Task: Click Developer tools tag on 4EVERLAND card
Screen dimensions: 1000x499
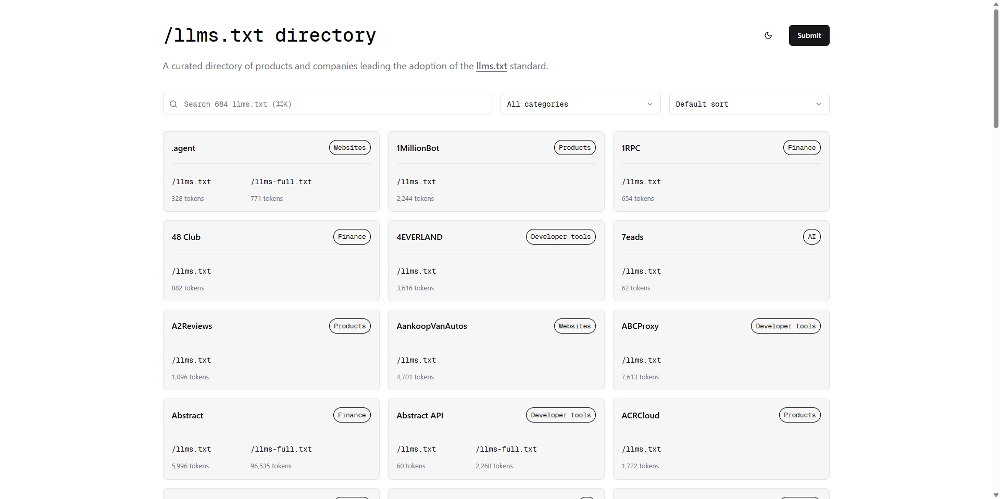Action: (561, 237)
